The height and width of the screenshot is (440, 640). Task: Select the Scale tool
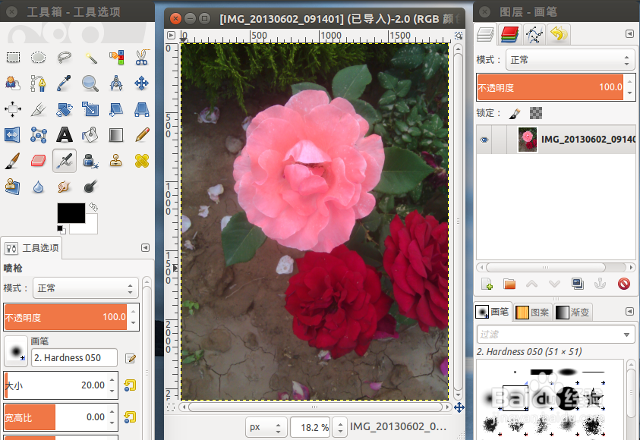(90, 109)
